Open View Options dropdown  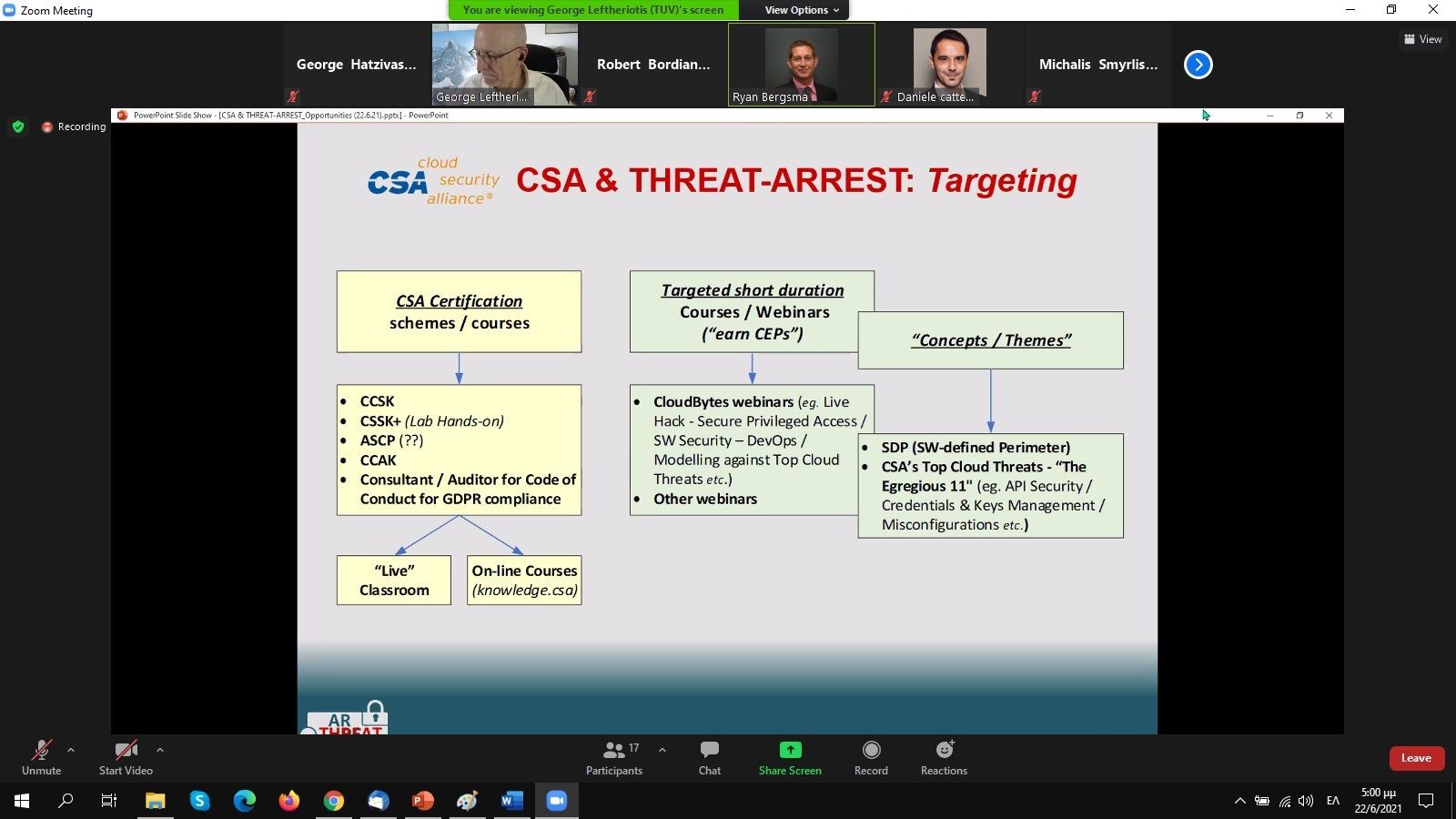pyautogui.click(x=802, y=10)
